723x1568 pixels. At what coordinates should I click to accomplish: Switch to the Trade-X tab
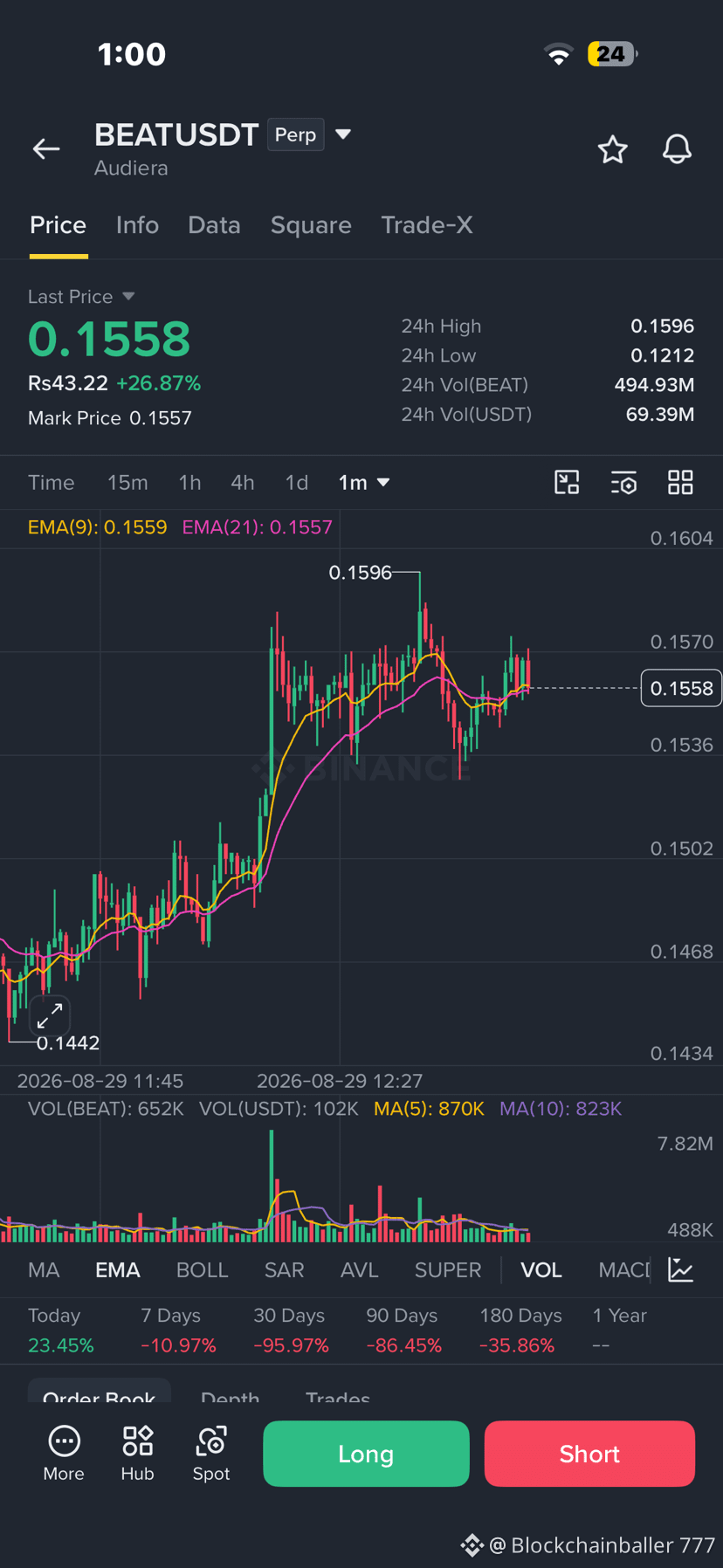click(427, 225)
